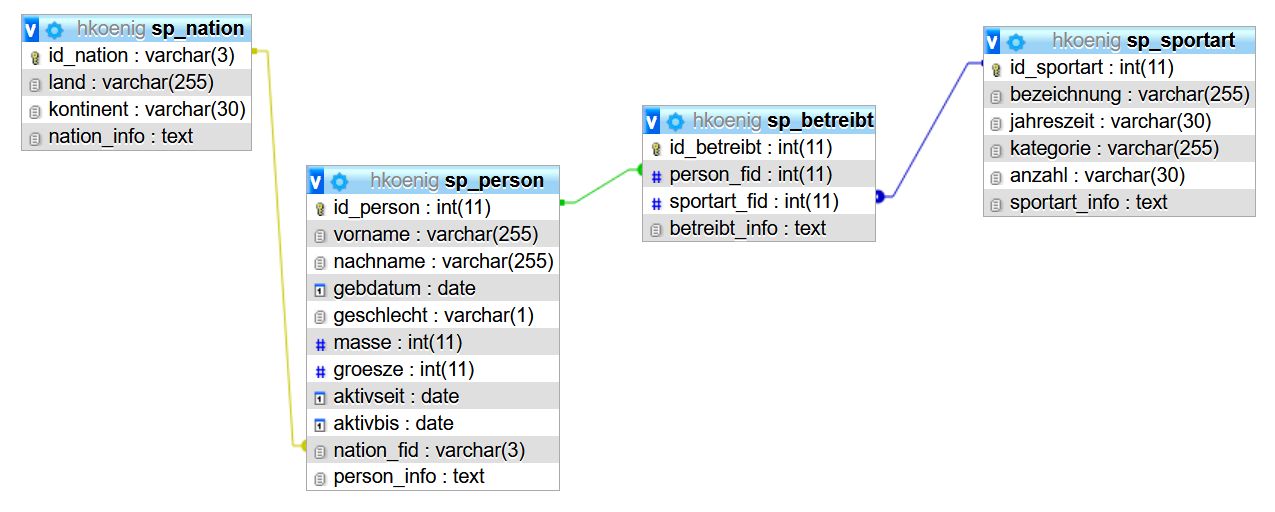
Task: Click the kontinent column in sp_nation
Action: pyautogui.click(x=136, y=109)
